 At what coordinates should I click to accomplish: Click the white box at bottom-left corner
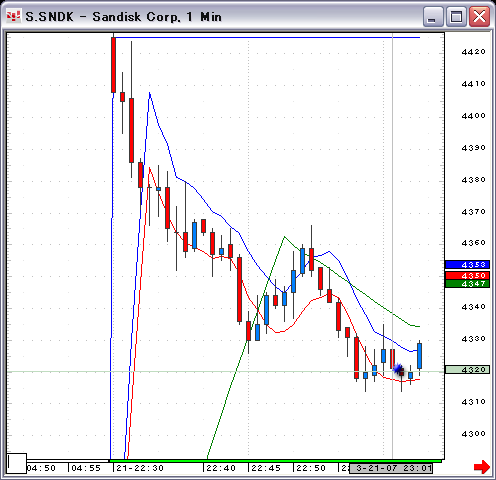(17, 463)
